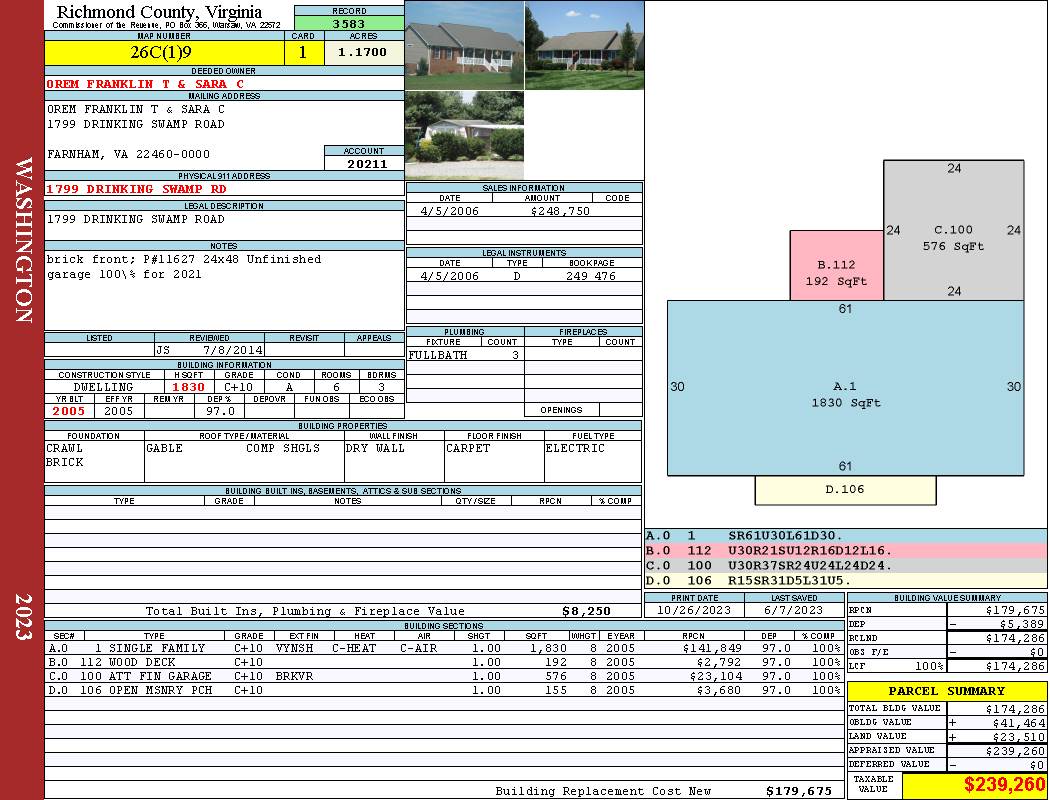The height and width of the screenshot is (800, 1050).
Task: Select the account number 20211
Action: (x=364, y=164)
